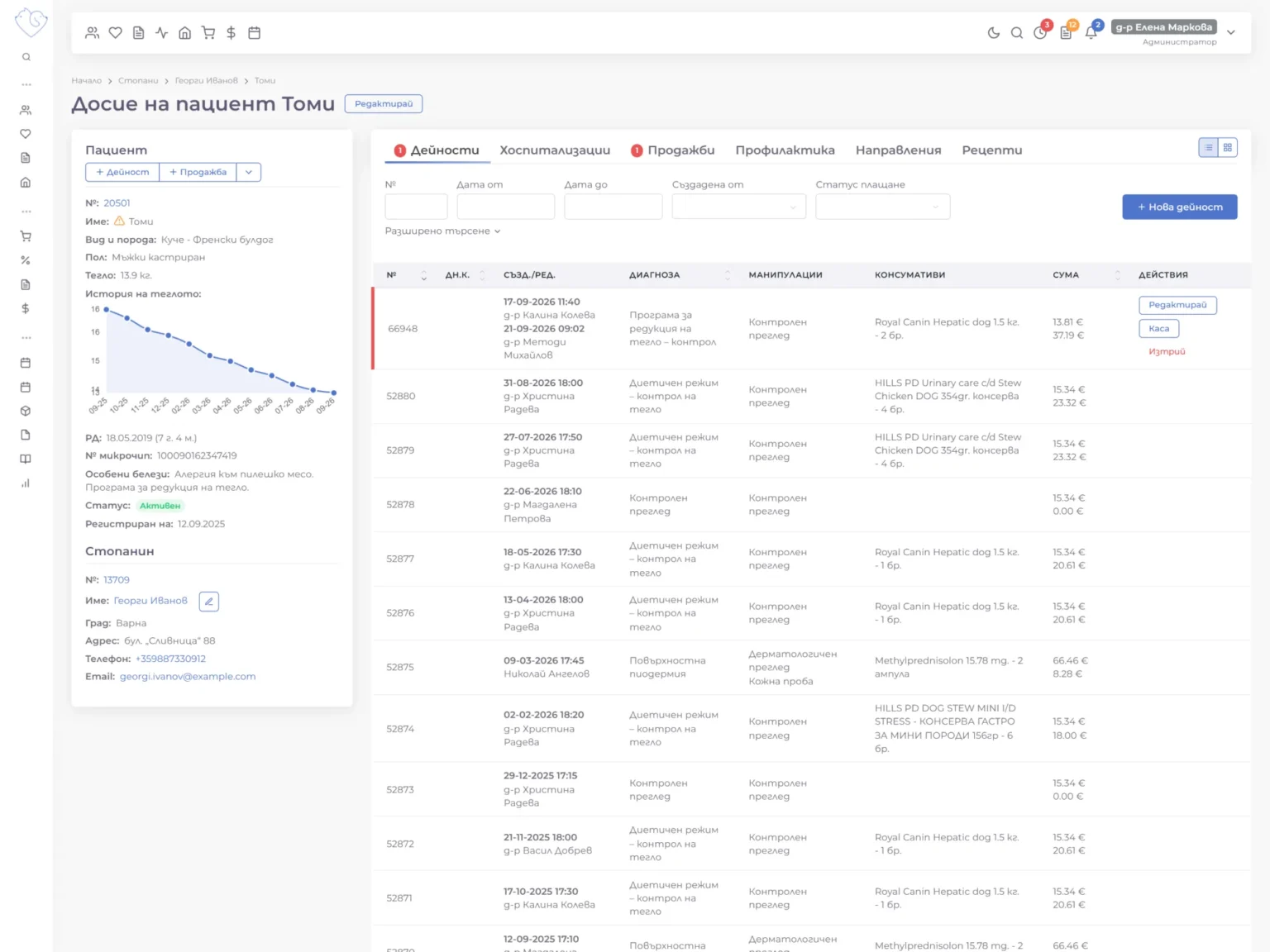Open notifications bell icon
The image size is (1270, 952).
pyautogui.click(x=1091, y=33)
